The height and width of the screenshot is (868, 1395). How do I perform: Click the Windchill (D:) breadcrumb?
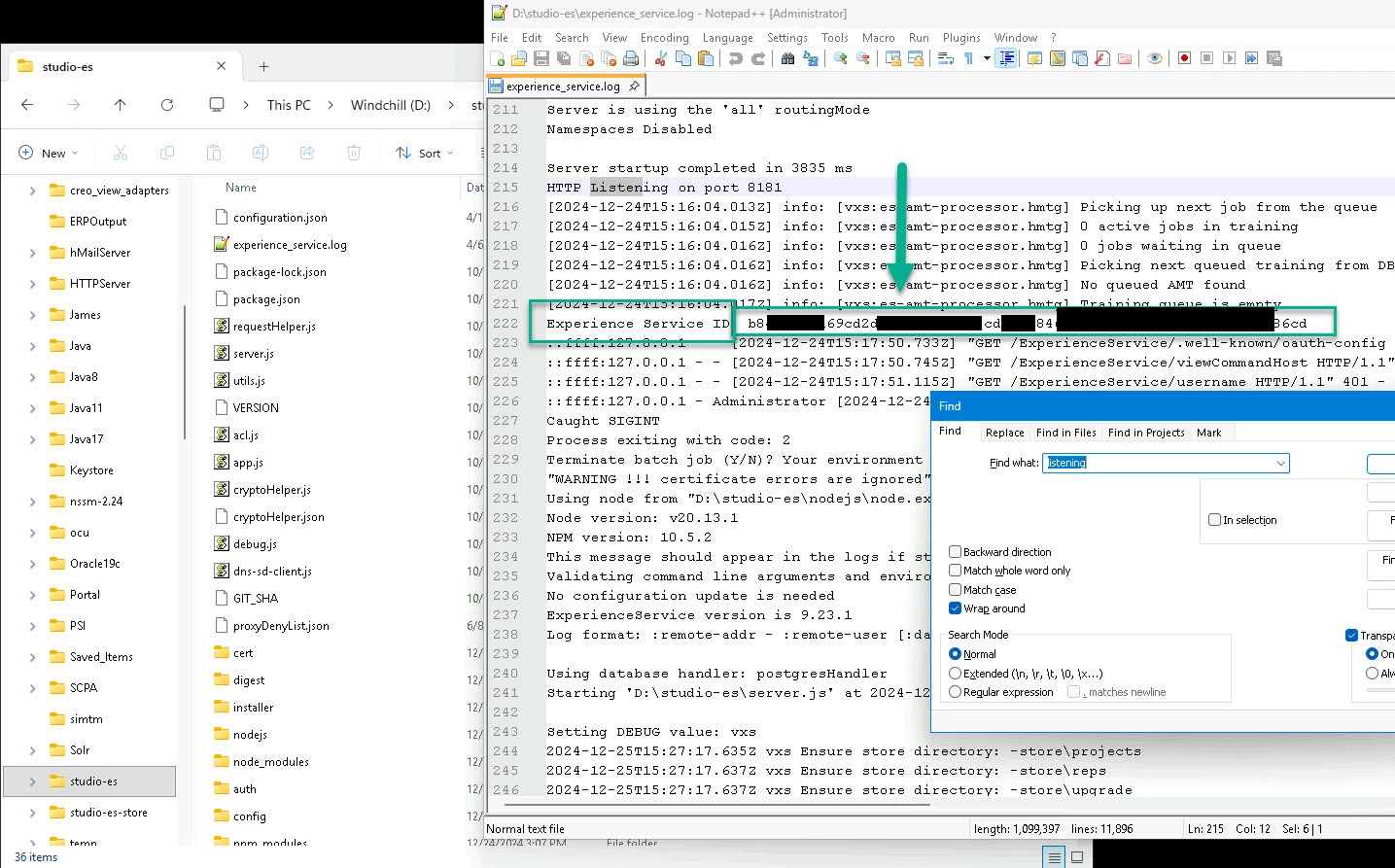tap(391, 105)
